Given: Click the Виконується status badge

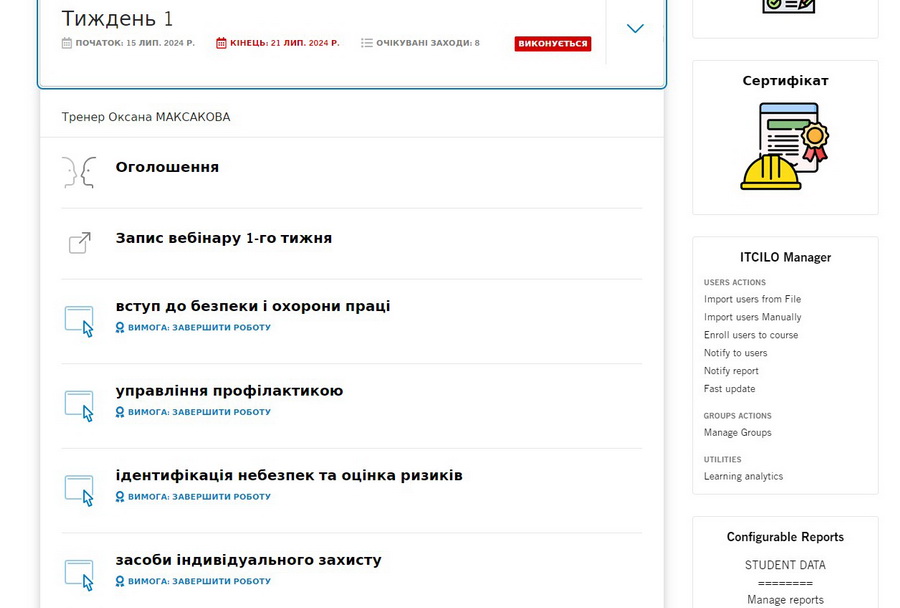Looking at the screenshot, I should tap(552, 44).
